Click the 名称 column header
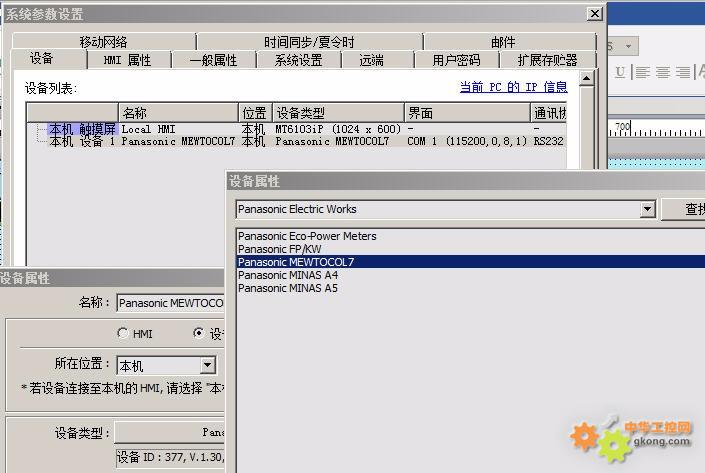This screenshot has height=473, width=705. (x=178, y=112)
